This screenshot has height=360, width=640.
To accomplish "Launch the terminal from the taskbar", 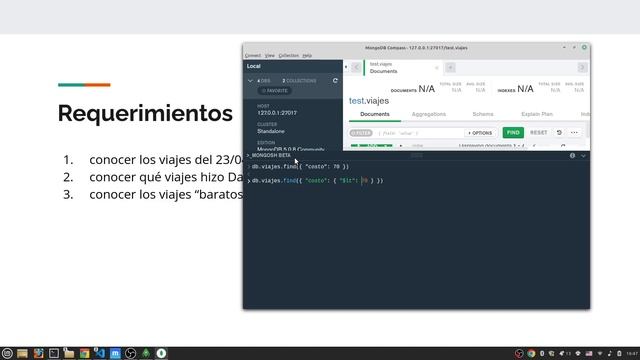I will point(53,353).
